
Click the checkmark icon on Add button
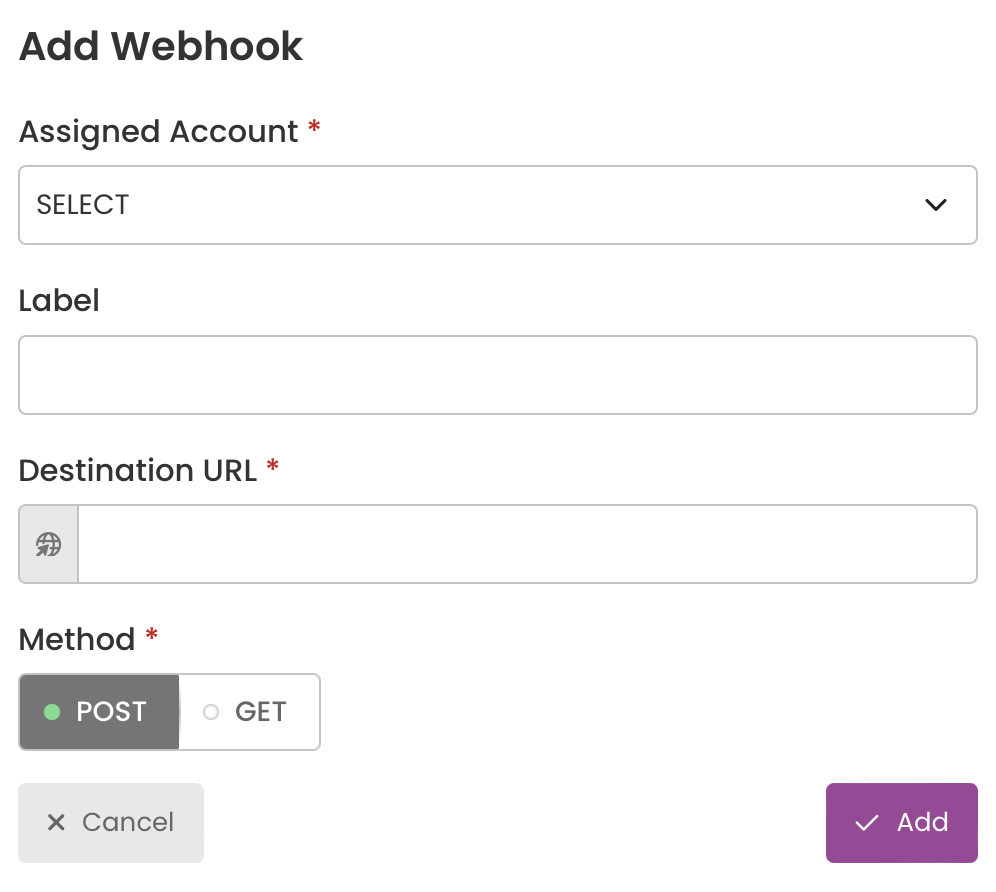click(x=866, y=823)
